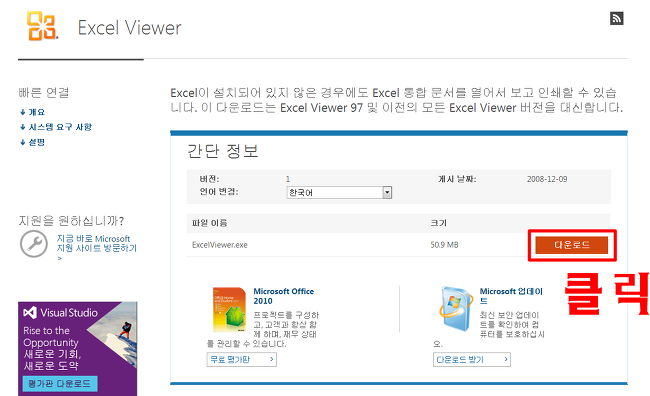The image size is (650, 396).
Task: Click the 지원을 원하십니까? heading
Action: [71, 221]
